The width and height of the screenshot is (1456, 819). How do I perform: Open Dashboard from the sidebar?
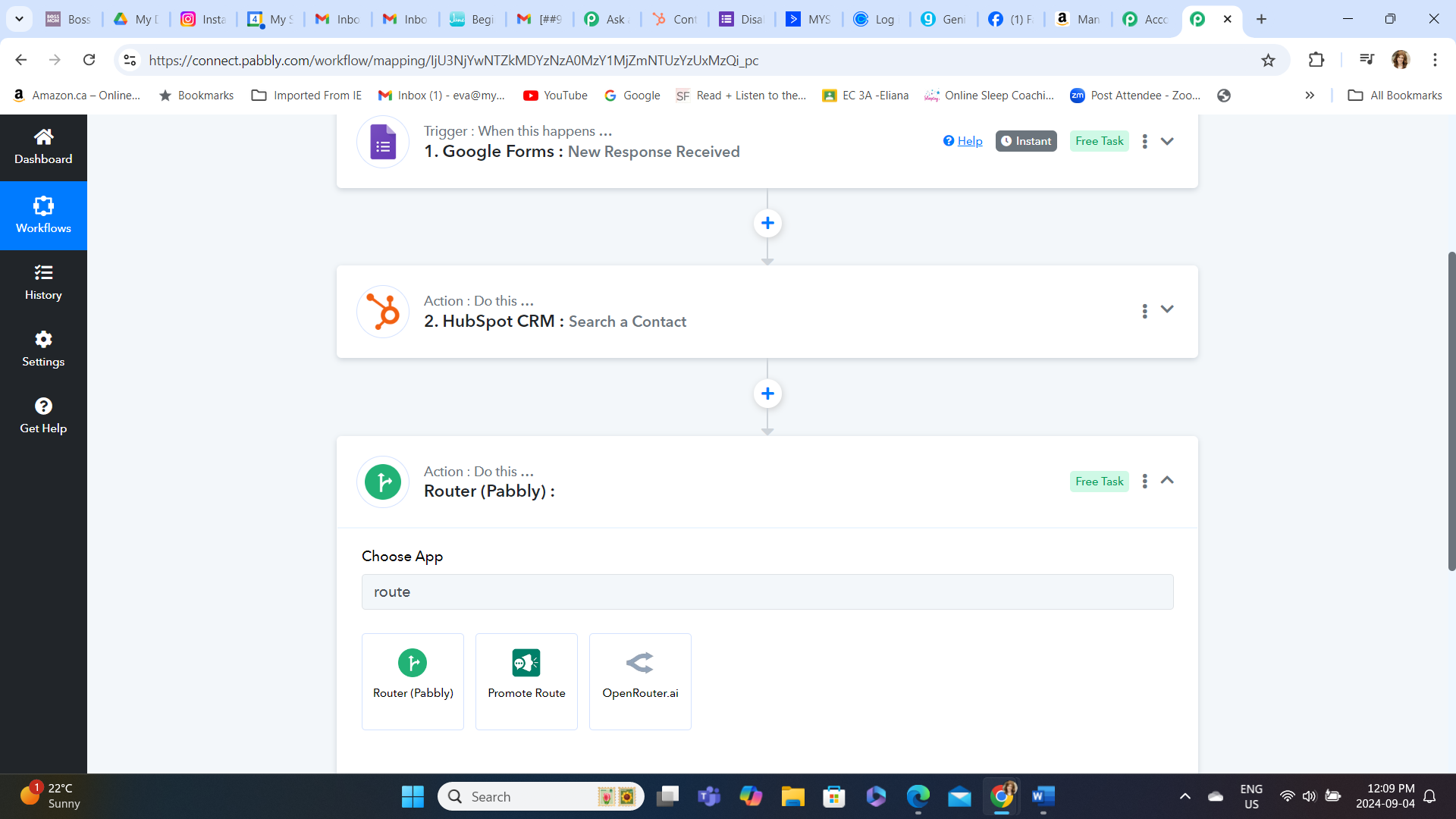click(x=43, y=147)
